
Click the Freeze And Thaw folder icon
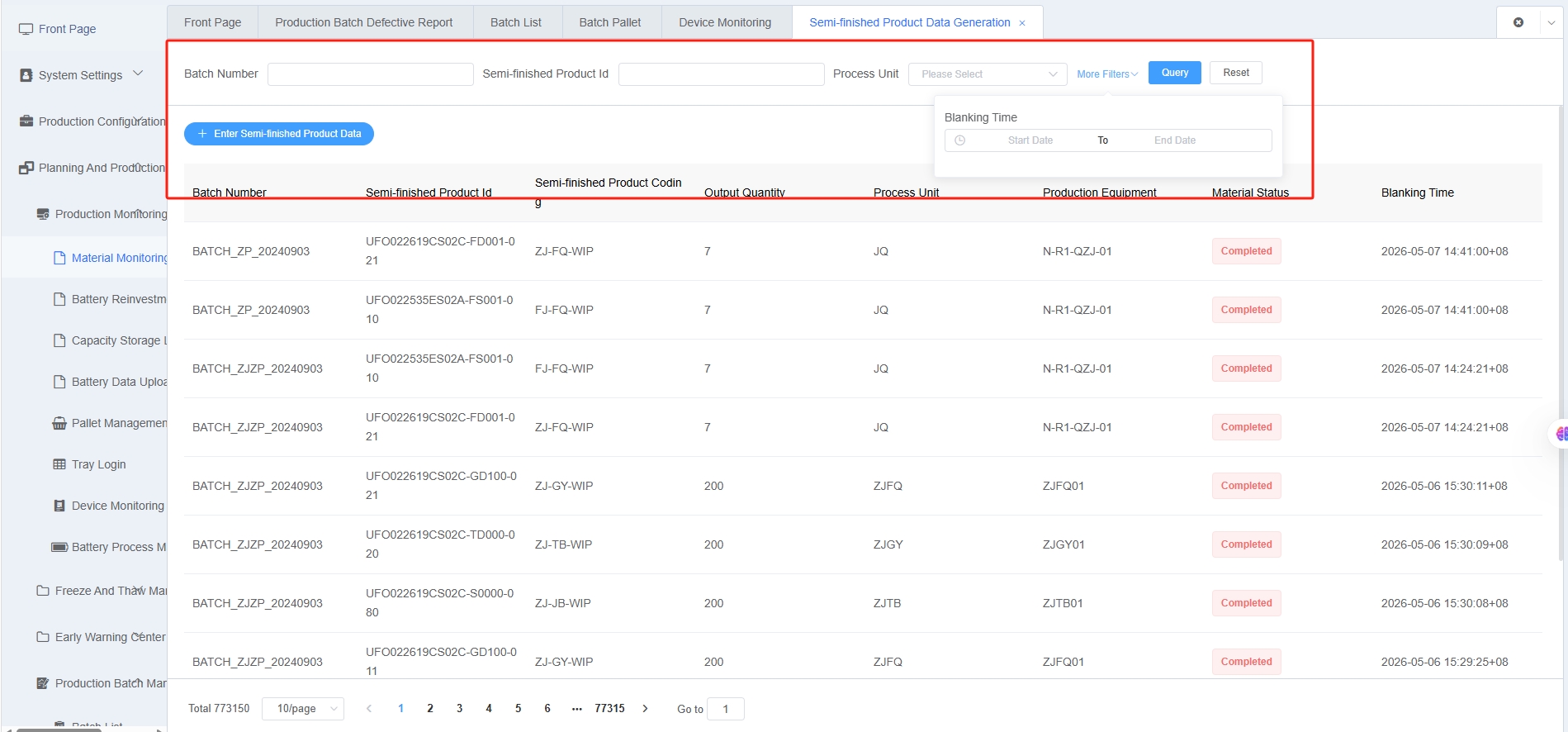(43, 591)
